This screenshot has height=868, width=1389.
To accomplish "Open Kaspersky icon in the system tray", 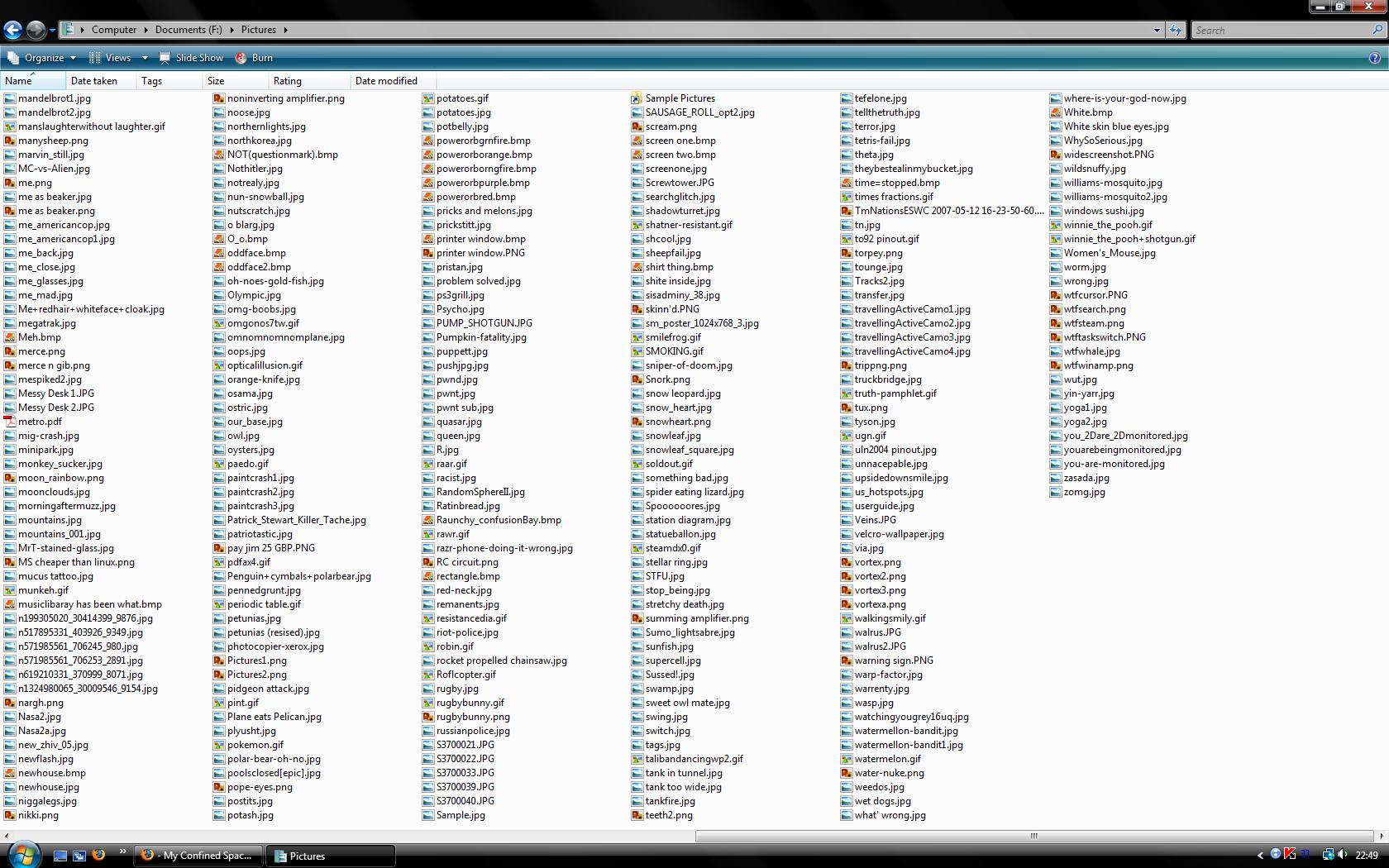I will (x=1289, y=856).
